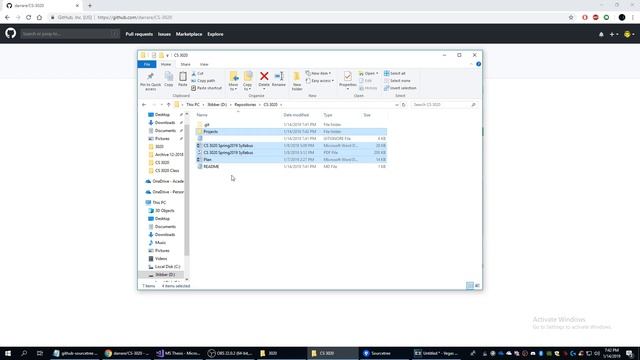Open Sourcetree from the taskbar
This screenshot has height=360, width=640.
point(380,353)
